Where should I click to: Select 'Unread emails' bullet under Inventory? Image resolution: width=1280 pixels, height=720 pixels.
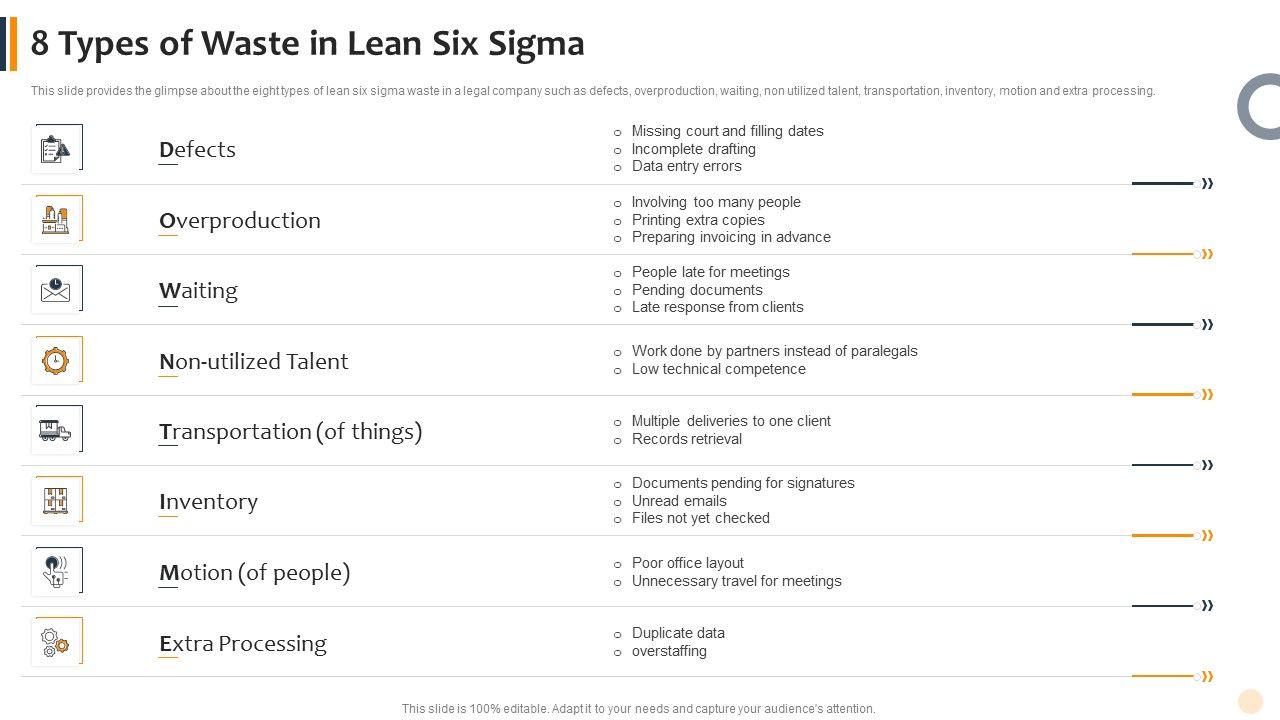pos(679,501)
